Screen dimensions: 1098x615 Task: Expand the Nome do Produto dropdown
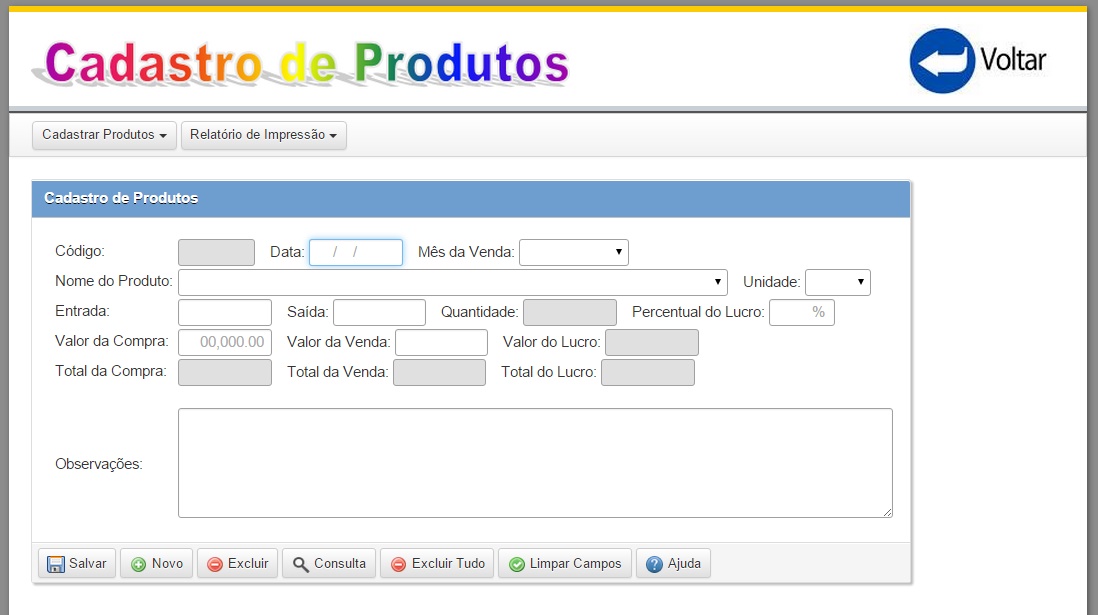453,282
